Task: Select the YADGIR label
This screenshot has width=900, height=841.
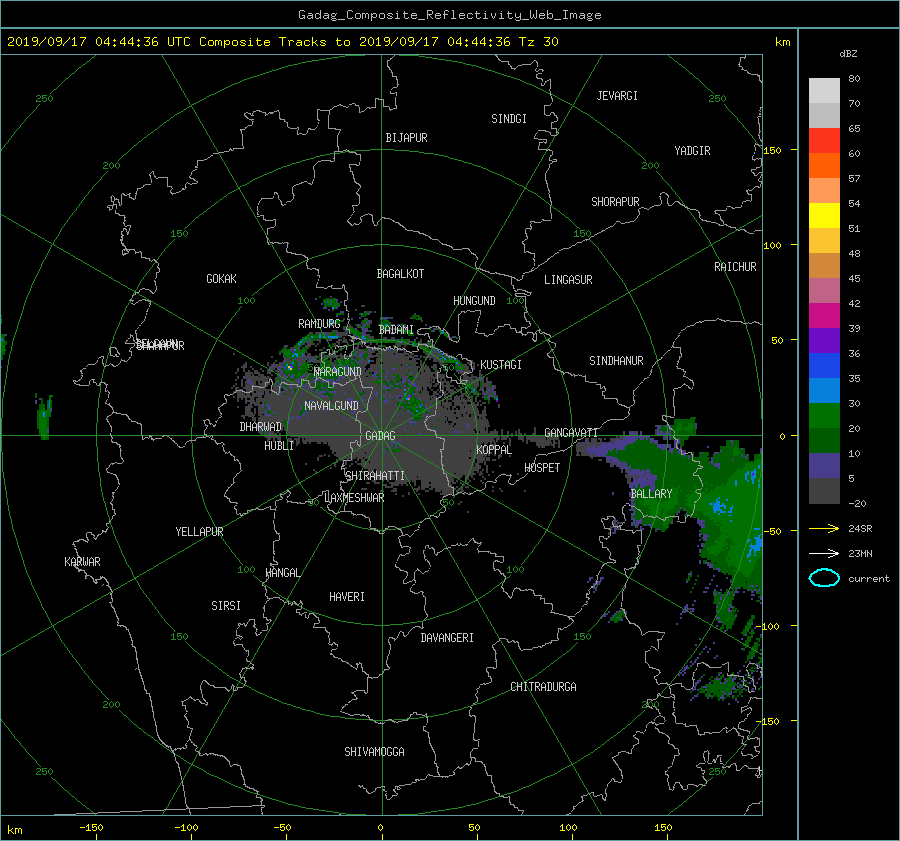Action: [x=692, y=151]
